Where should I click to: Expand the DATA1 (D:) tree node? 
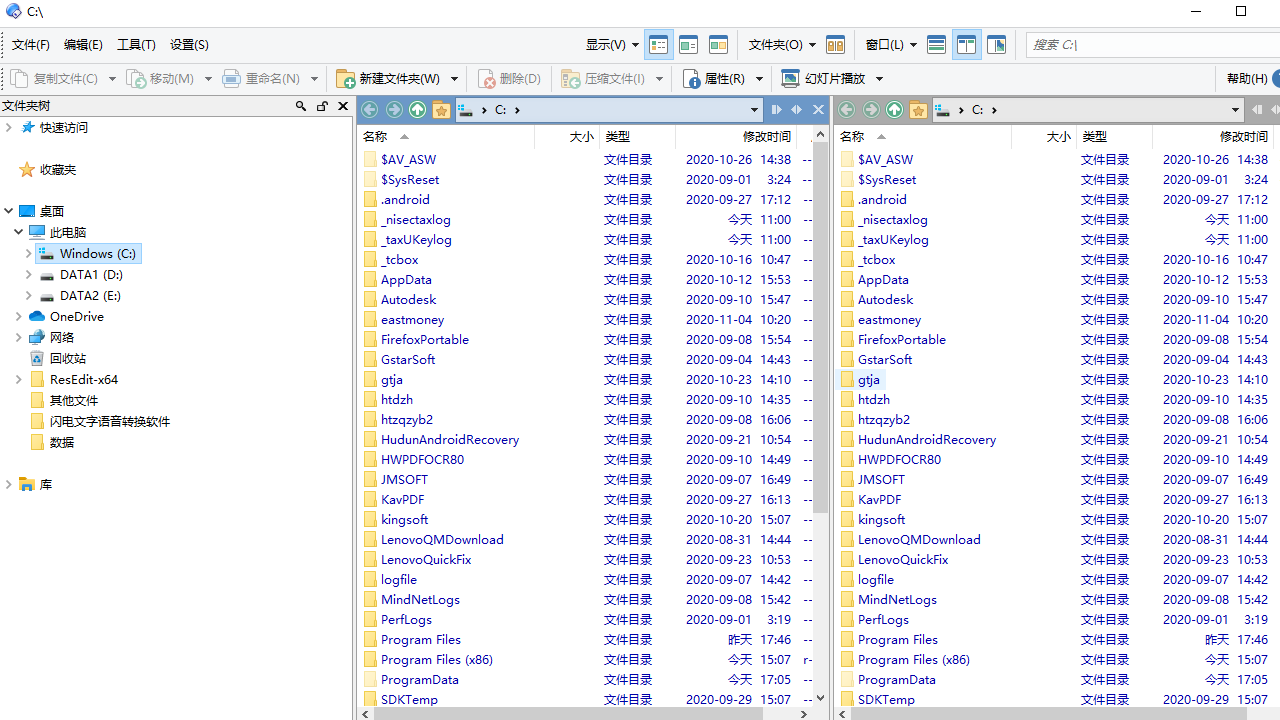29,275
